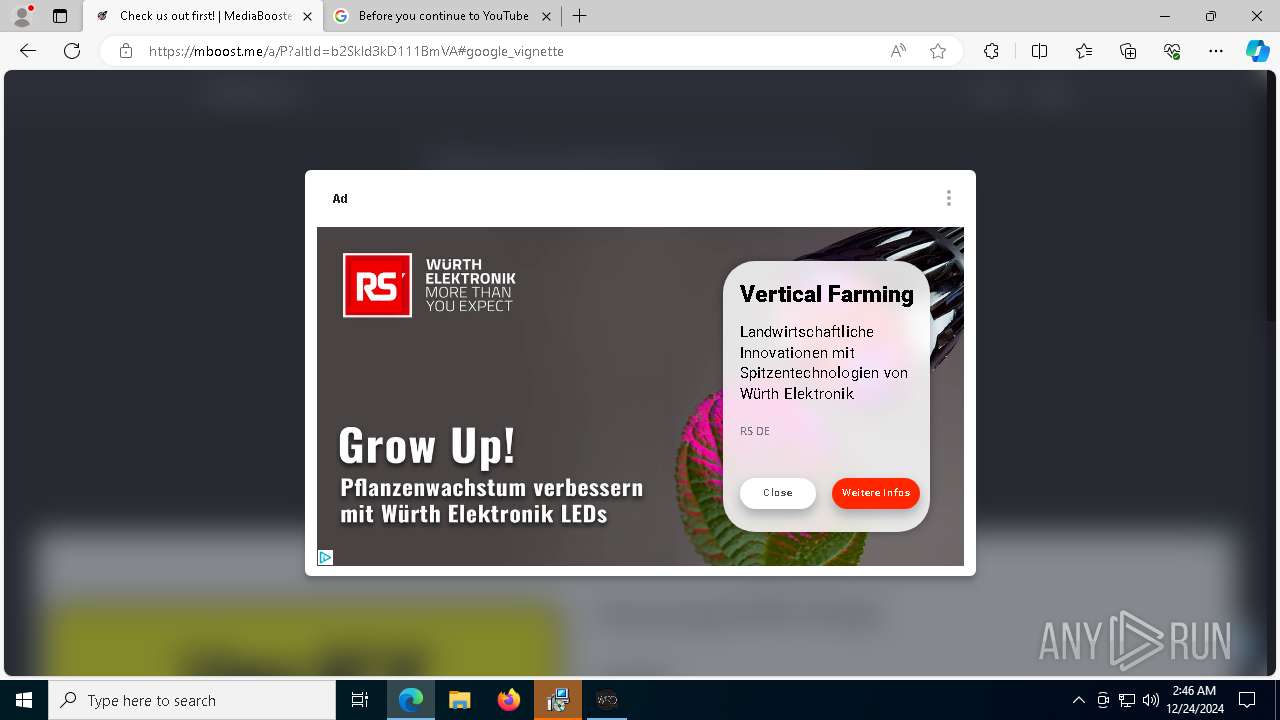Open the tab actions menu icon
Screen dimensions: 1280x720
pyautogui.click(x=60, y=16)
